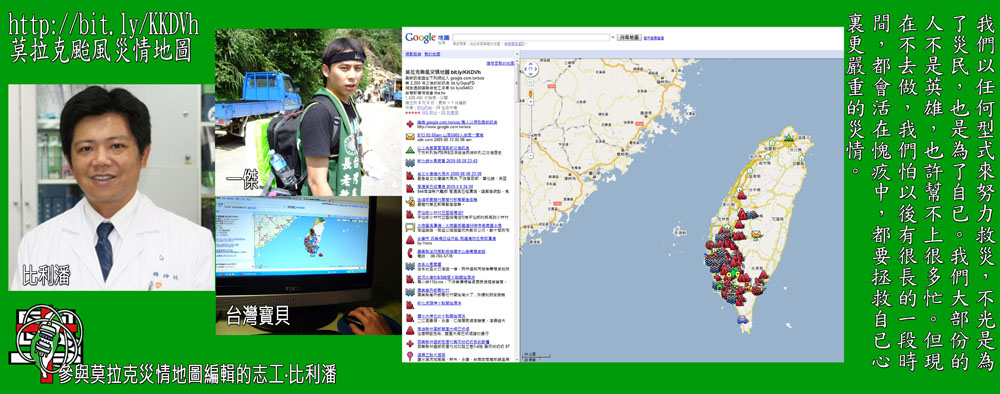Viewport: 1000px width, 394px height.
Task: Collapse the left panel with the arrow
Action: pos(517,54)
